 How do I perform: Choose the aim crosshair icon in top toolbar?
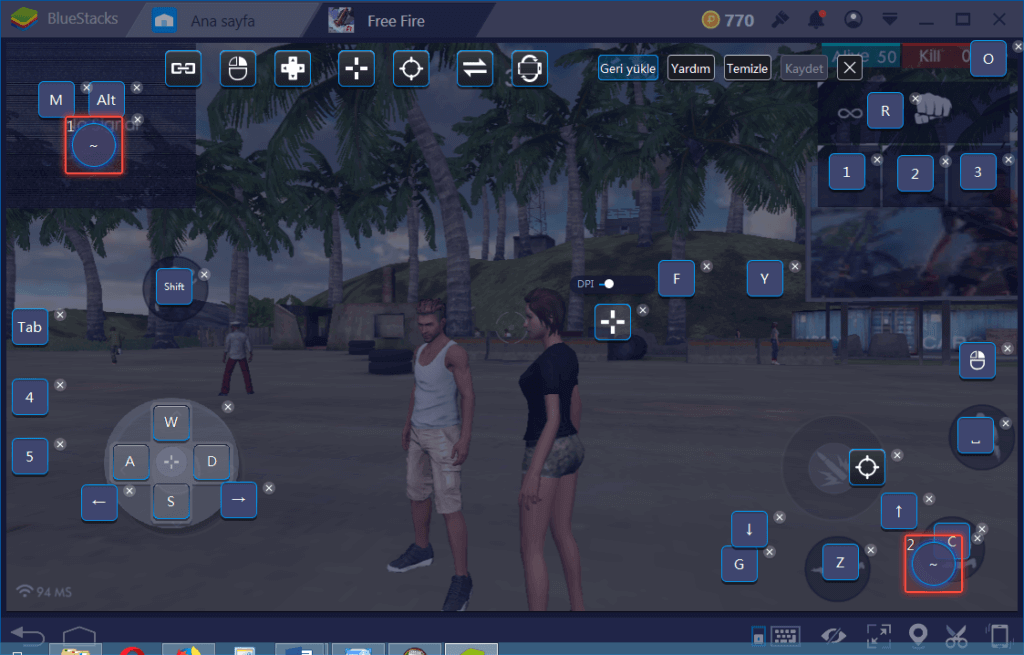(410, 68)
